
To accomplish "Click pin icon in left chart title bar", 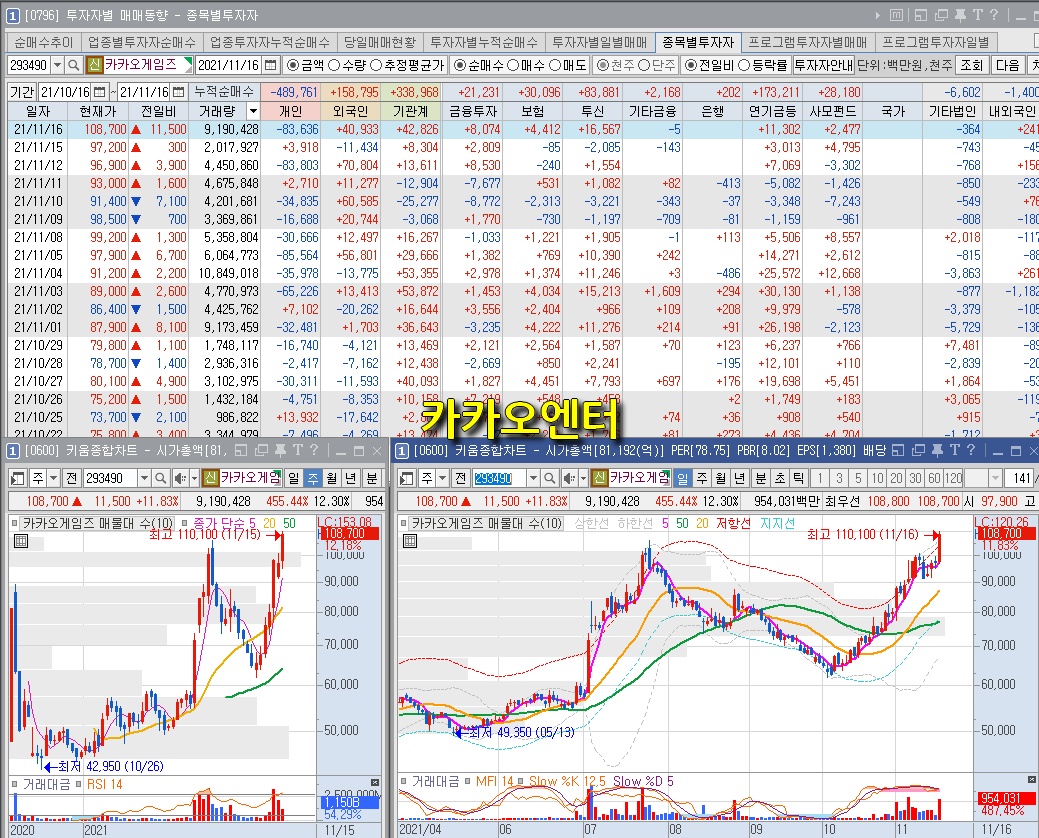I will click(x=280, y=450).
